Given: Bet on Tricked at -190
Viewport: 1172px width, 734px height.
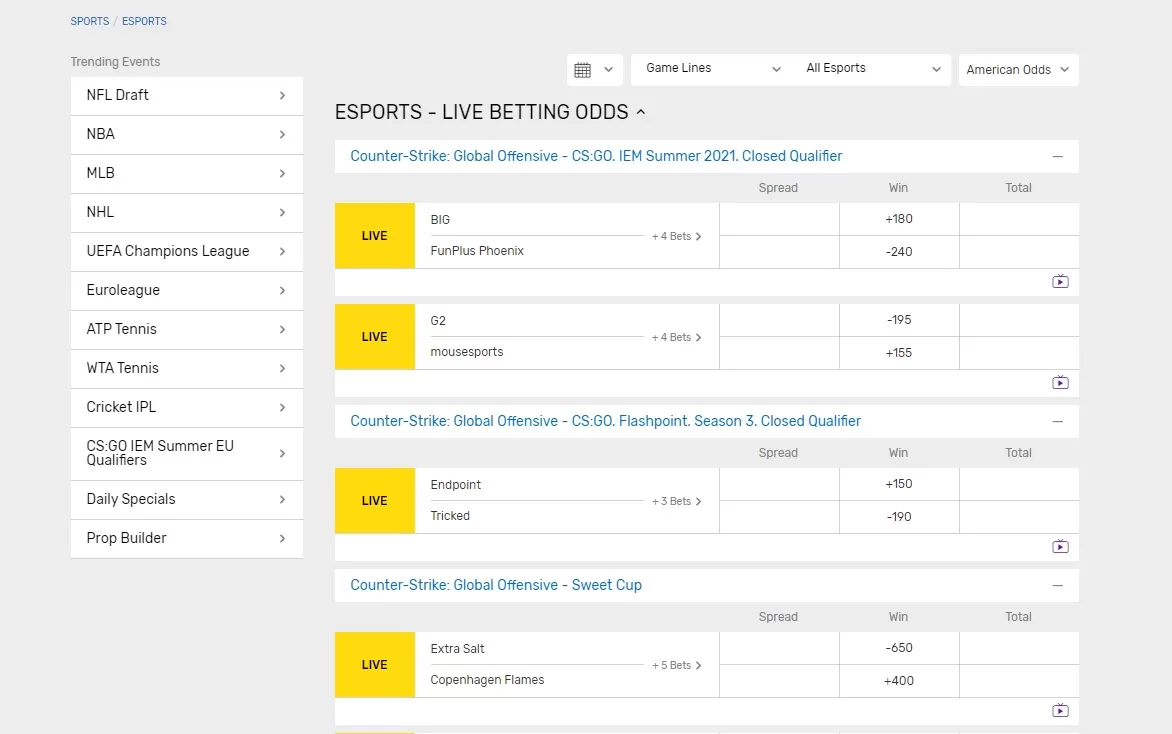Looking at the screenshot, I should (899, 516).
